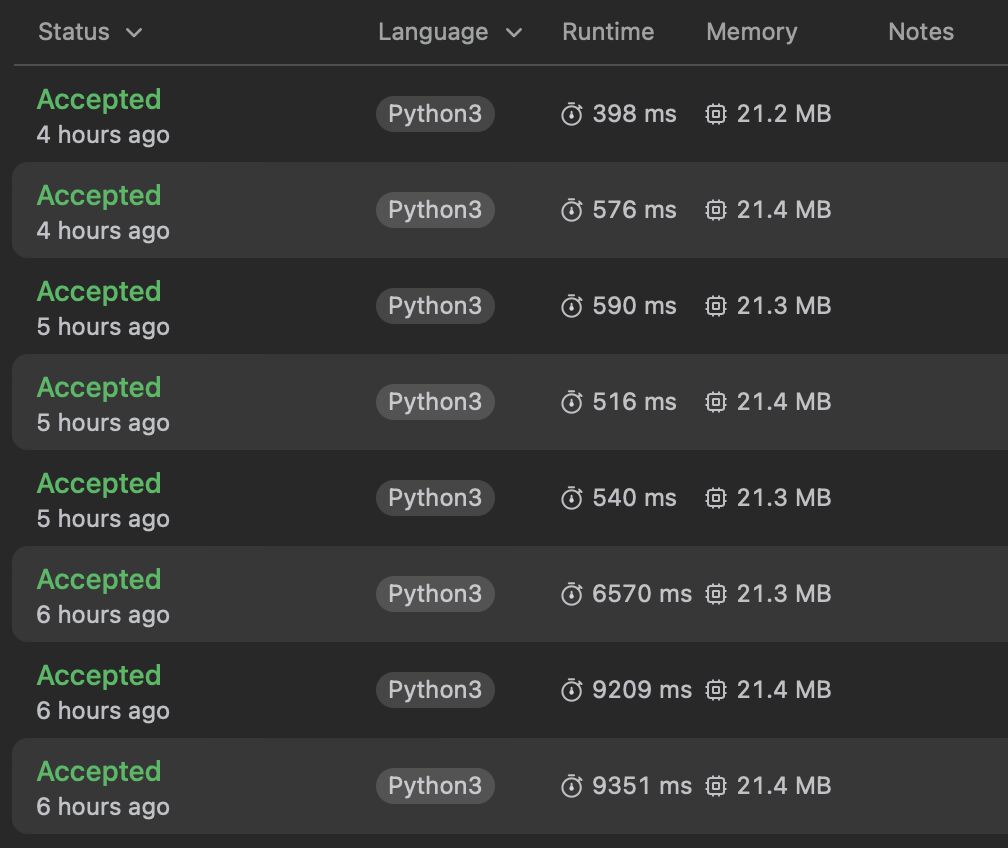
Task: Open the Accepted submission with 398 ms runtime
Action: [x=98, y=100]
